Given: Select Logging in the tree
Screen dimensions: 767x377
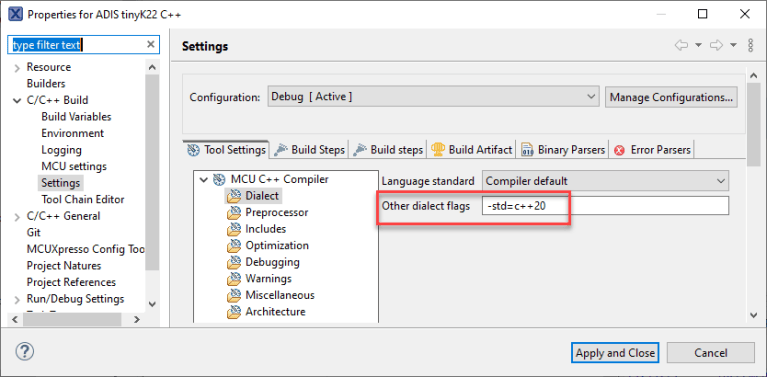Looking at the screenshot, I should click(x=61, y=150).
